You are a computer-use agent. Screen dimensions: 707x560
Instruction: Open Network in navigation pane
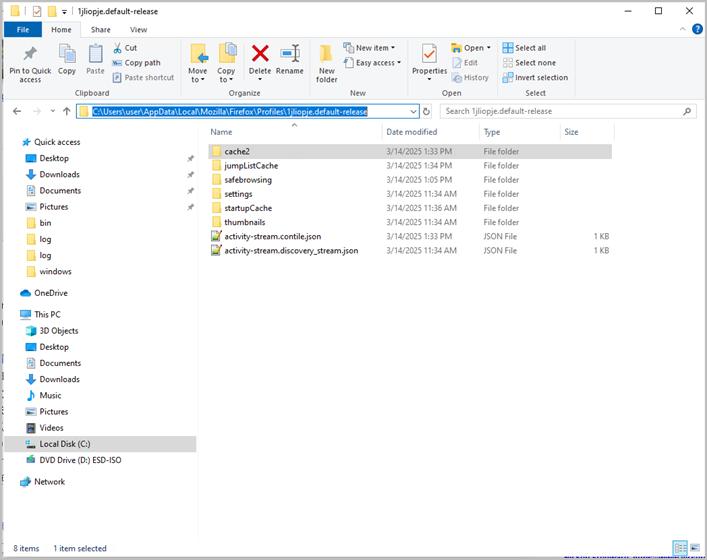click(43, 482)
